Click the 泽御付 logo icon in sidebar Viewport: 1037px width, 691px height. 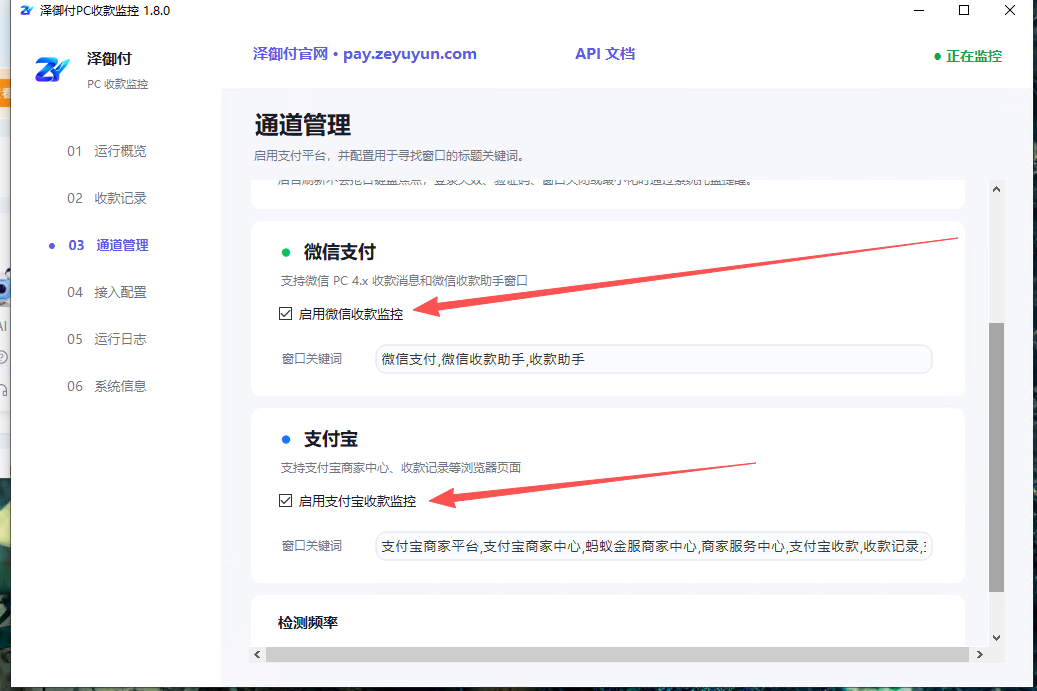[x=52, y=69]
